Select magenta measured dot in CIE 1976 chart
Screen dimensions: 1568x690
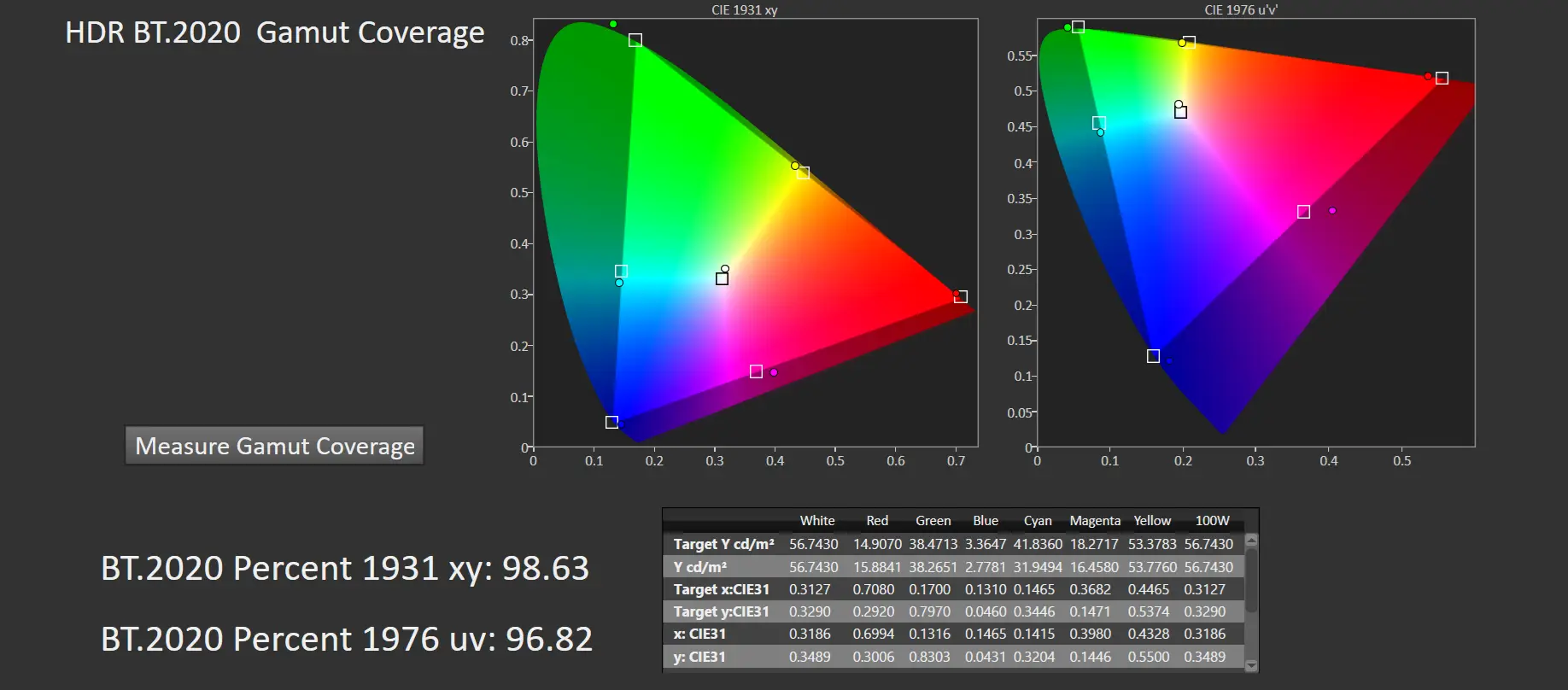pyautogui.click(x=1331, y=211)
